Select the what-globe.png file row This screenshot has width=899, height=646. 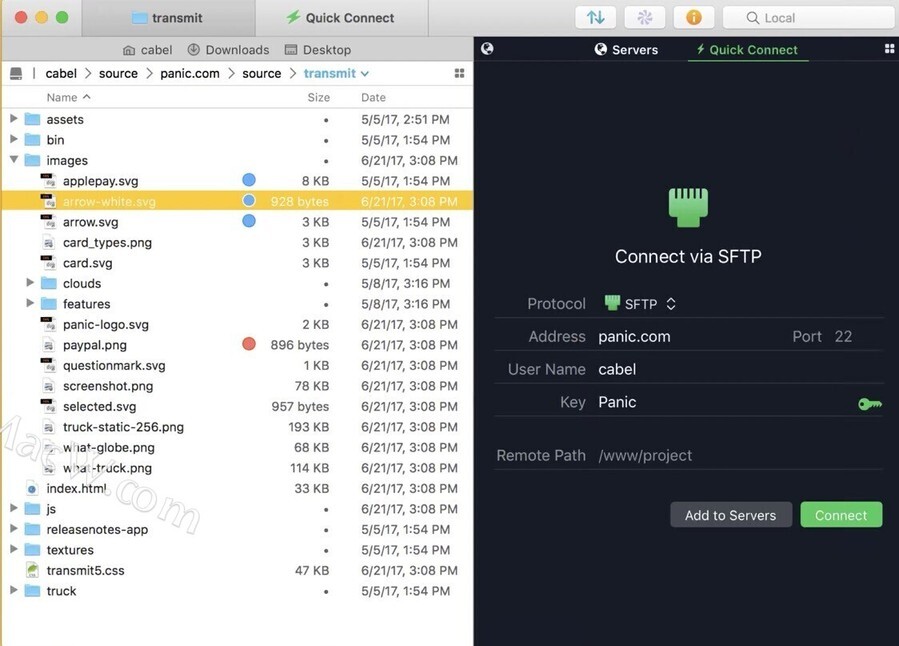click(237, 447)
